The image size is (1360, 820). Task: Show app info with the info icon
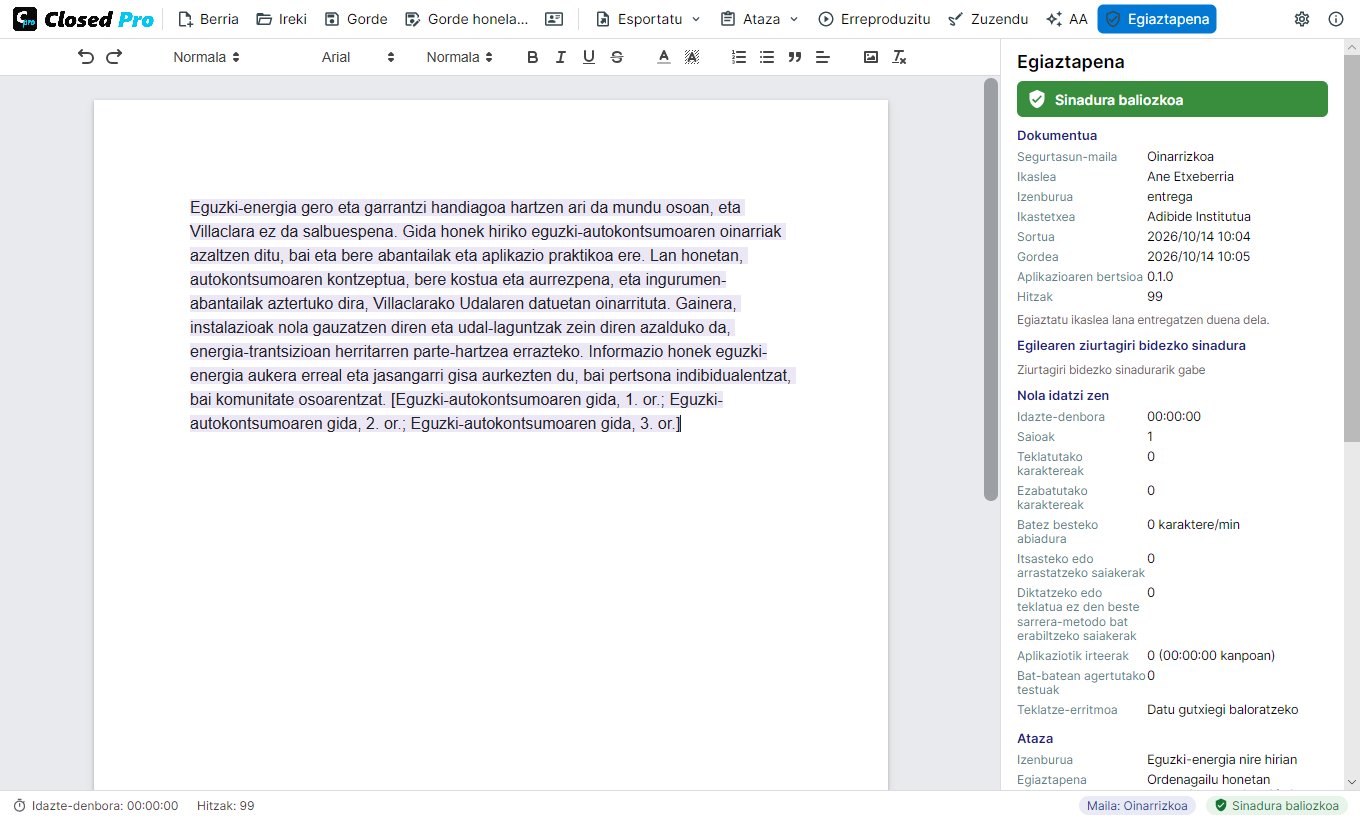(x=1336, y=19)
